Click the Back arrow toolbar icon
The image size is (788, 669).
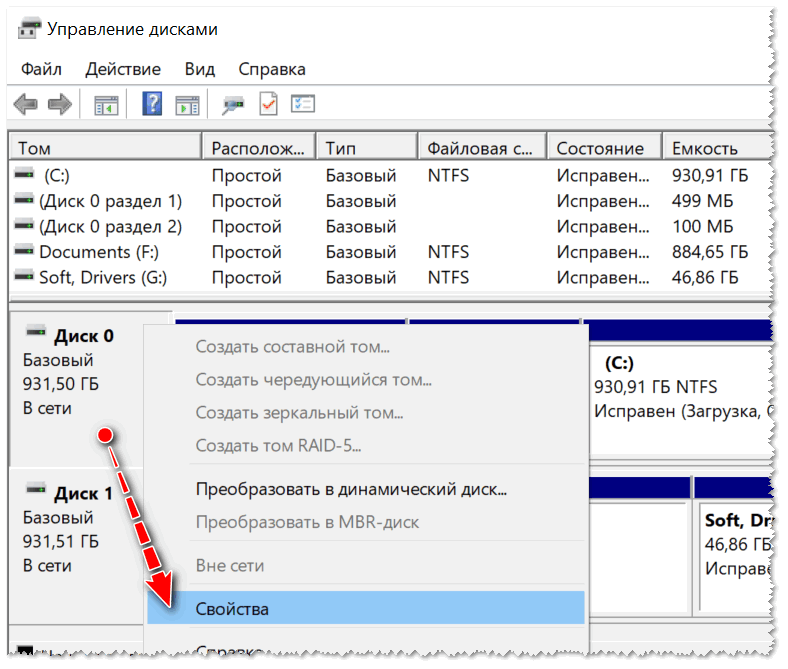tap(26, 105)
